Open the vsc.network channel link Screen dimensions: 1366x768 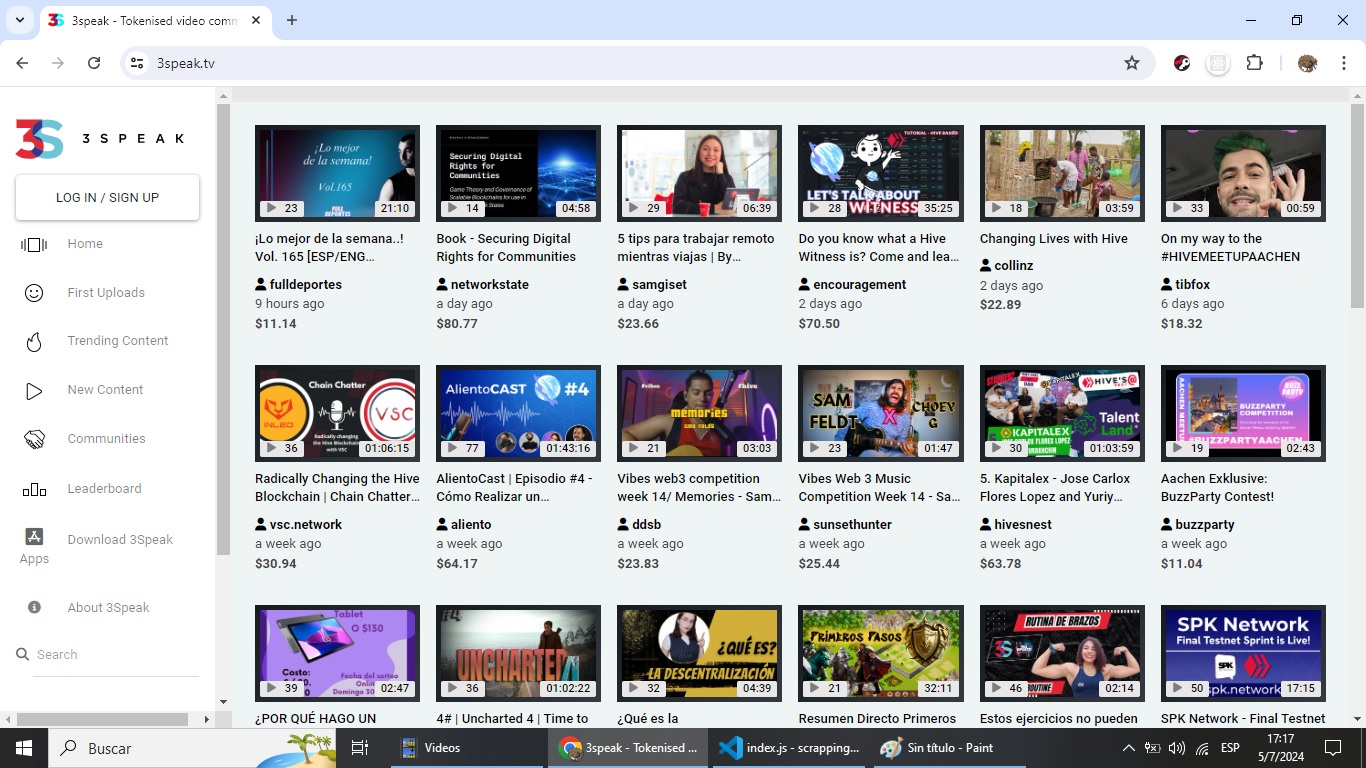[x=305, y=525]
